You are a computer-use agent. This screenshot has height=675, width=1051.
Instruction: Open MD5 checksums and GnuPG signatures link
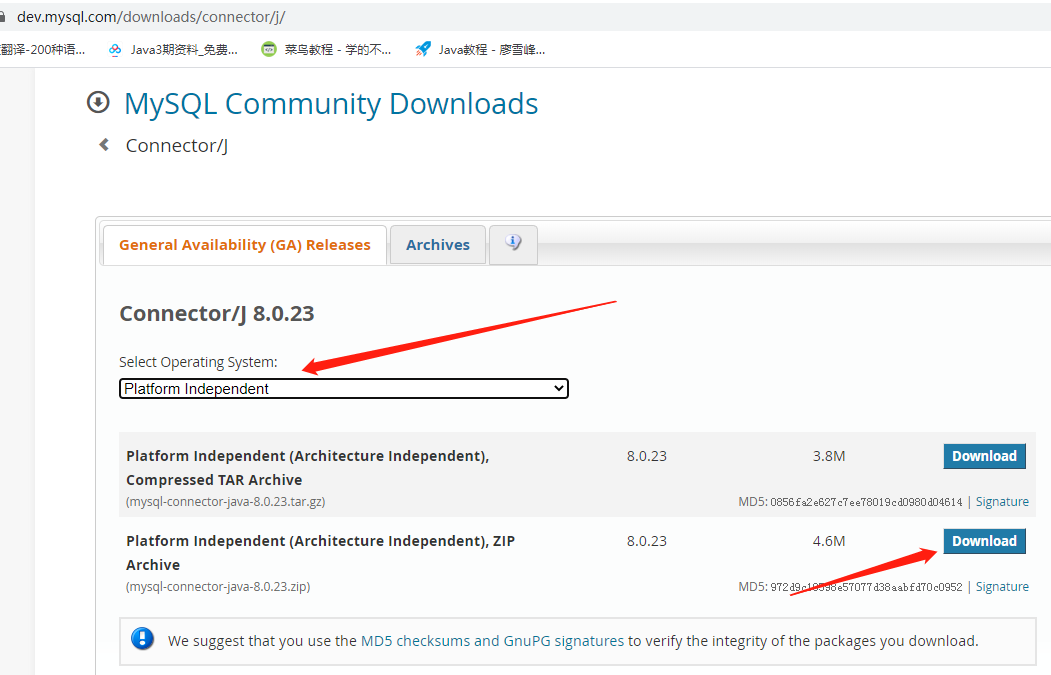point(492,641)
